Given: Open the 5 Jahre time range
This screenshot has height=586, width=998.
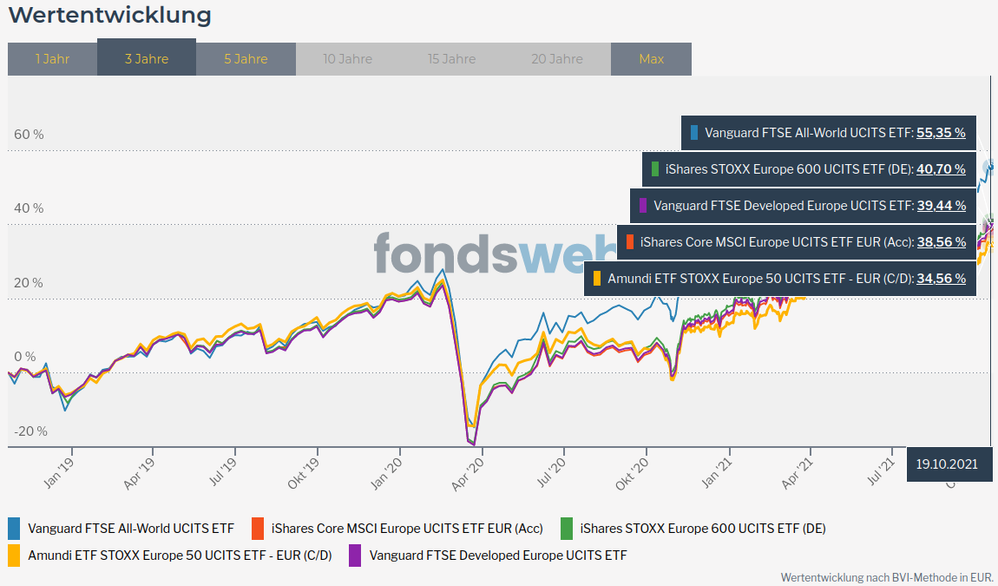Looking at the screenshot, I should pyautogui.click(x=245, y=59).
